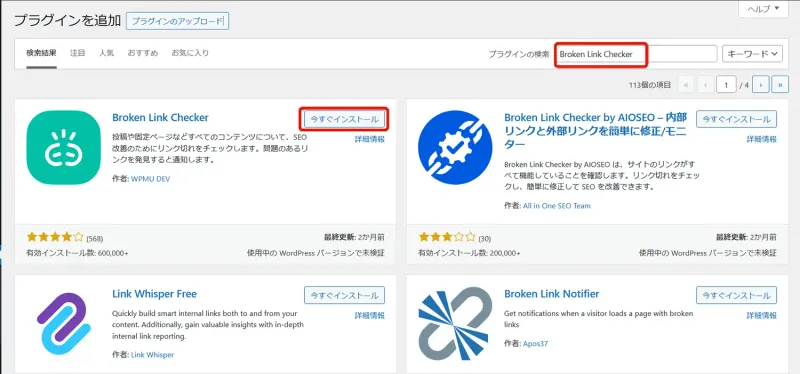Click the プラグインを追加 page heading
This screenshot has height=374, width=800.
[x=67, y=21]
